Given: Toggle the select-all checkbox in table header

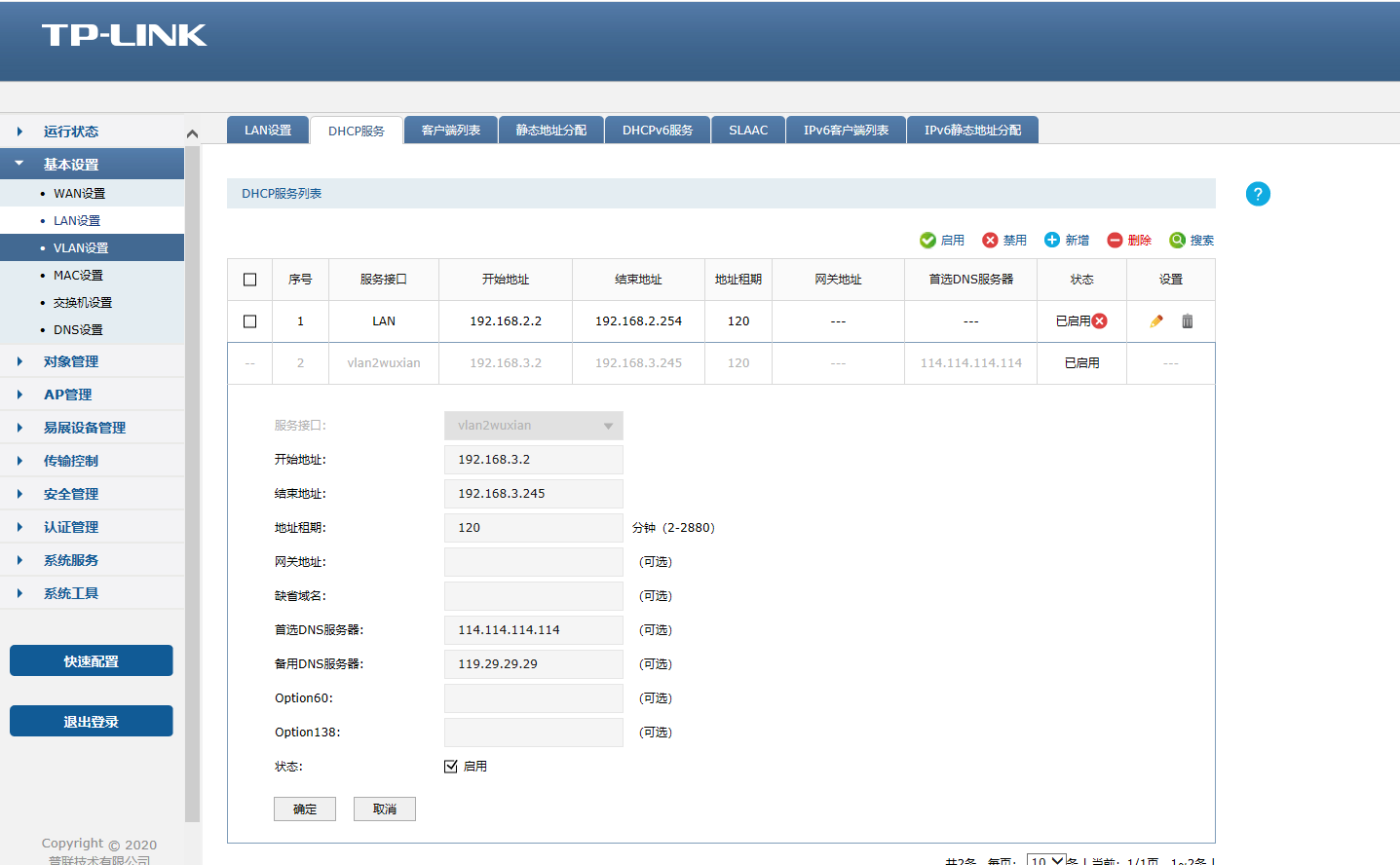Looking at the screenshot, I should point(250,280).
